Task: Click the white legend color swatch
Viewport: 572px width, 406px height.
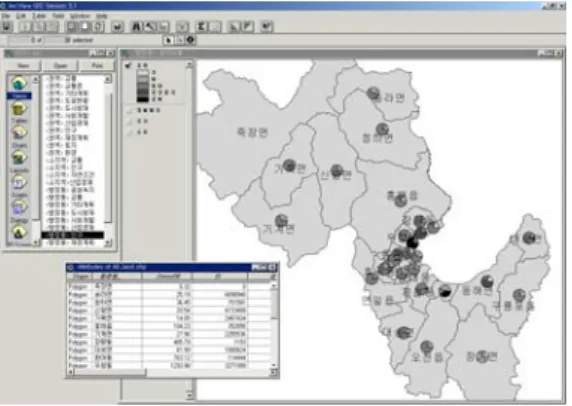Action: point(143,73)
